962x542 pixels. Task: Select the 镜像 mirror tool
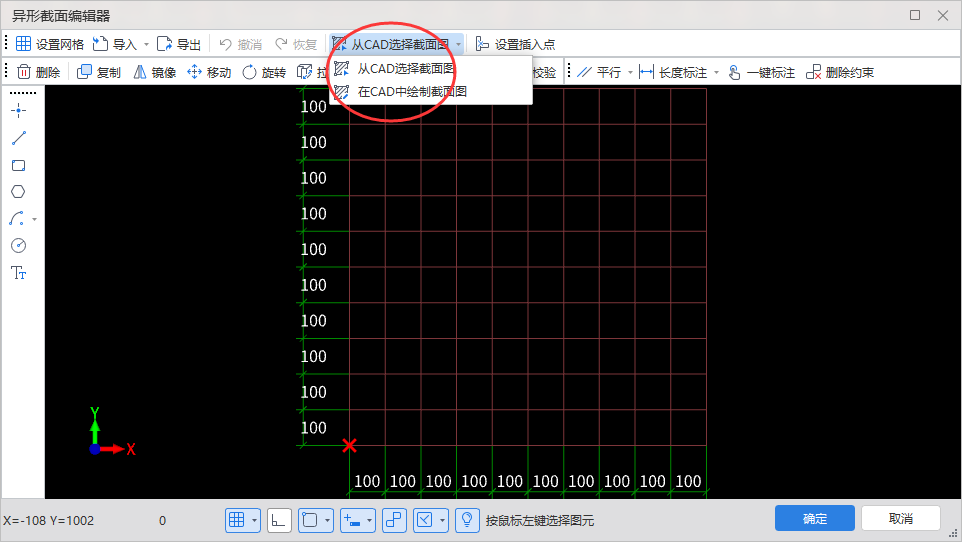click(x=155, y=72)
